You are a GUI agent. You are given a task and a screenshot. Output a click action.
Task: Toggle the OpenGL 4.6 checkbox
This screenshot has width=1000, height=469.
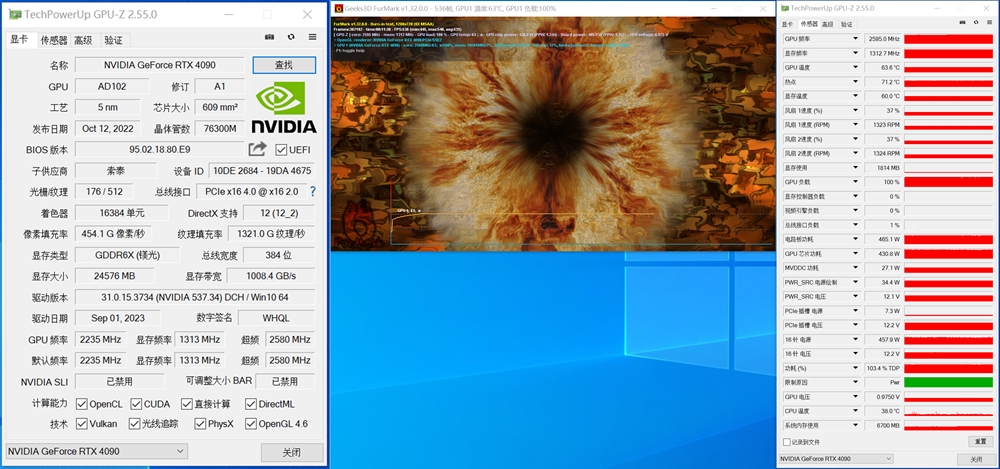pos(251,424)
